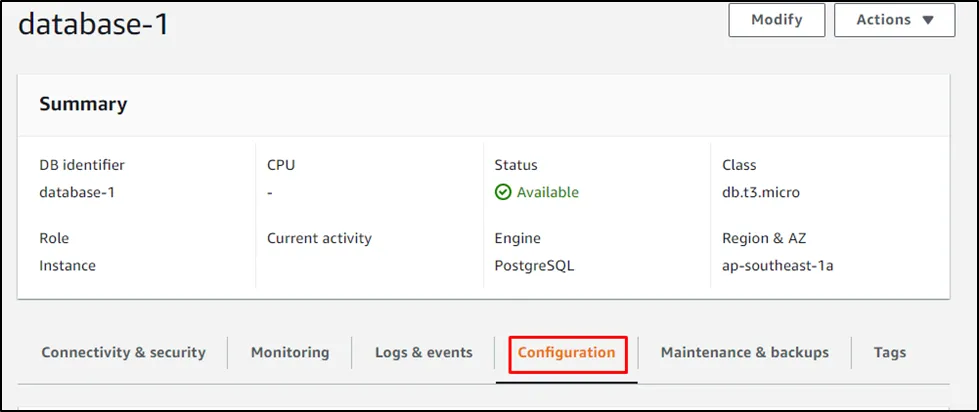
Task: Select the PostgreSQL engine value
Action: (536, 266)
